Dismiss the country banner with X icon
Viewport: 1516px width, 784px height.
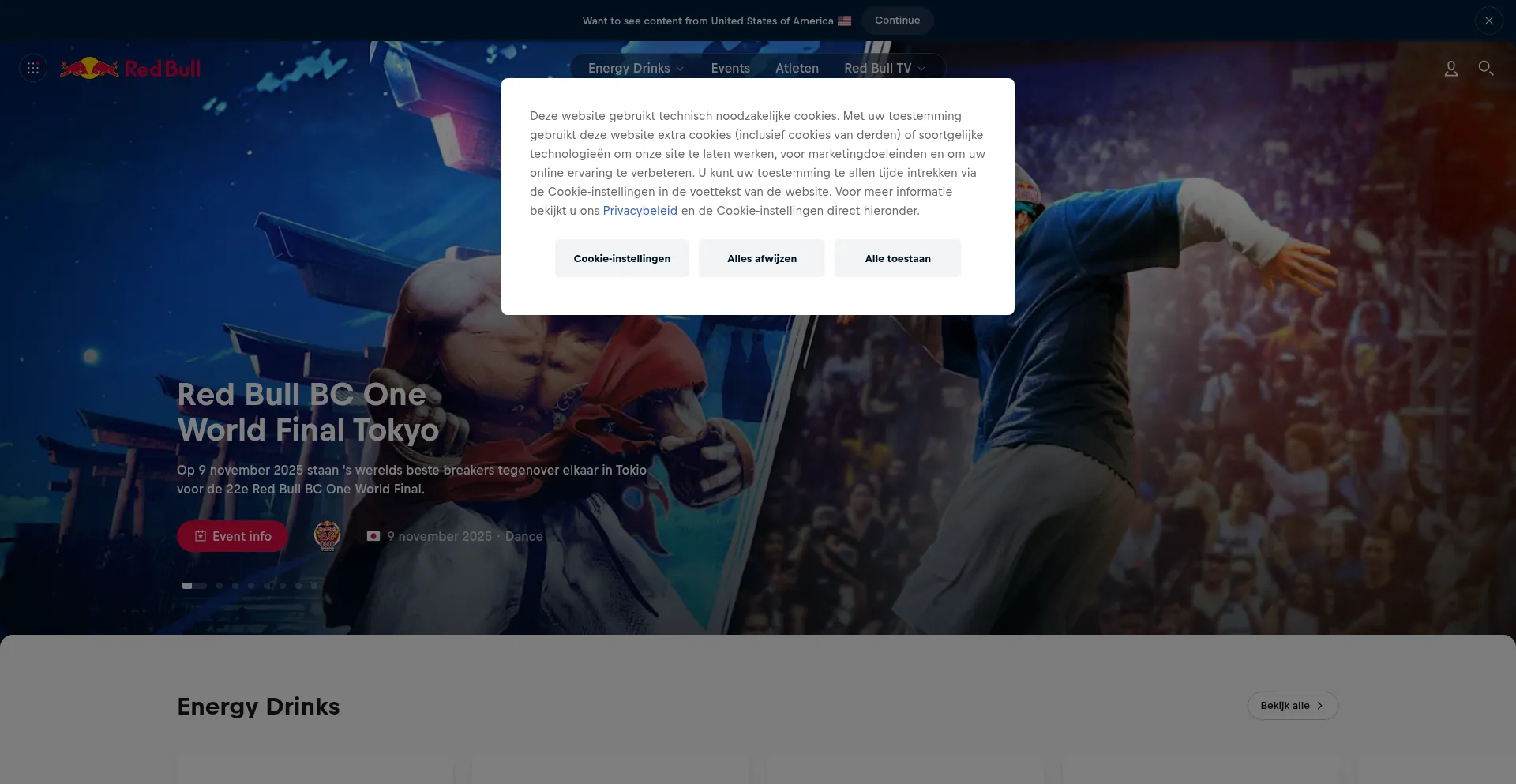click(x=1488, y=21)
